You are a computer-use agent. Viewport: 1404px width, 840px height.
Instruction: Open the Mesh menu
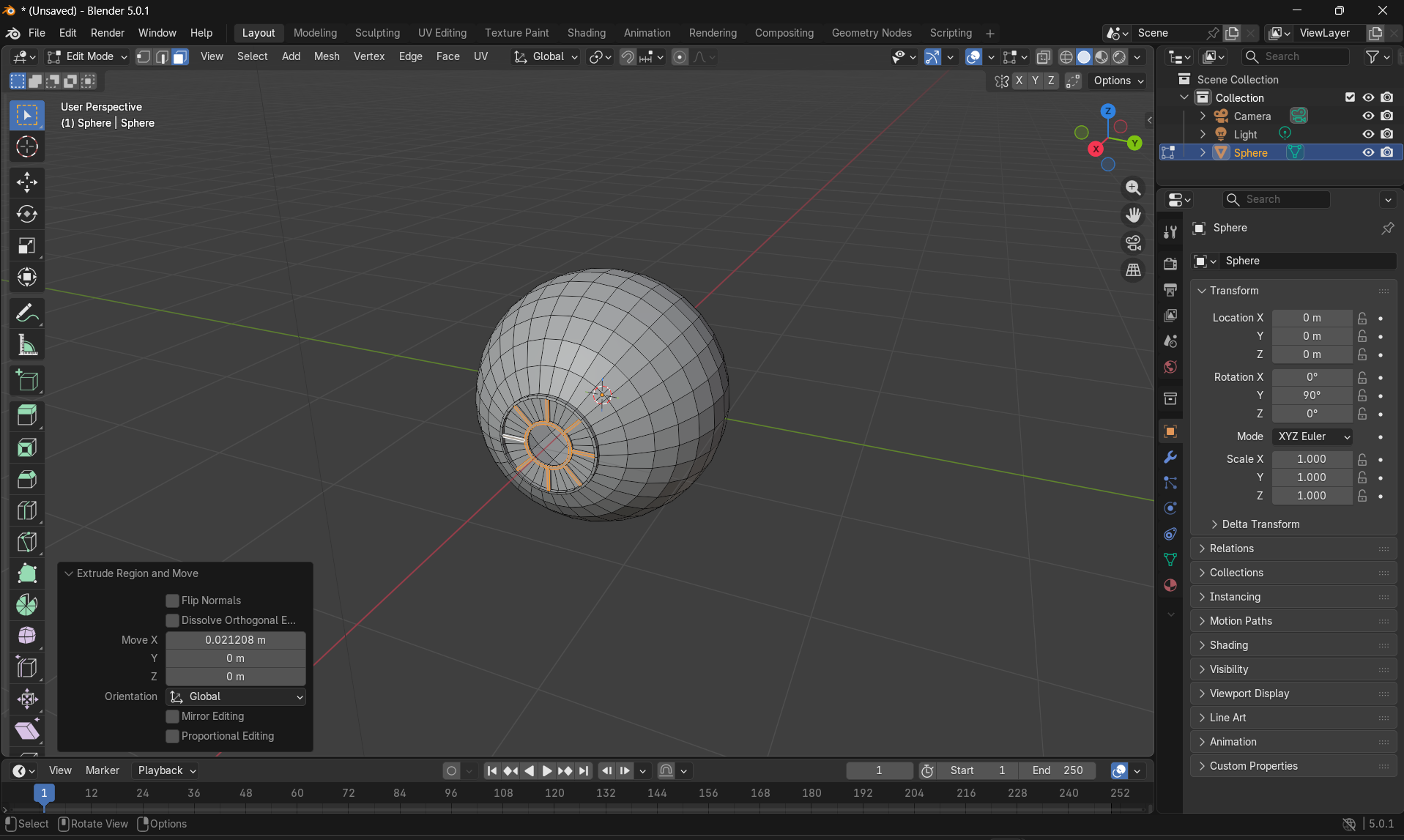click(x=327, y=56)
